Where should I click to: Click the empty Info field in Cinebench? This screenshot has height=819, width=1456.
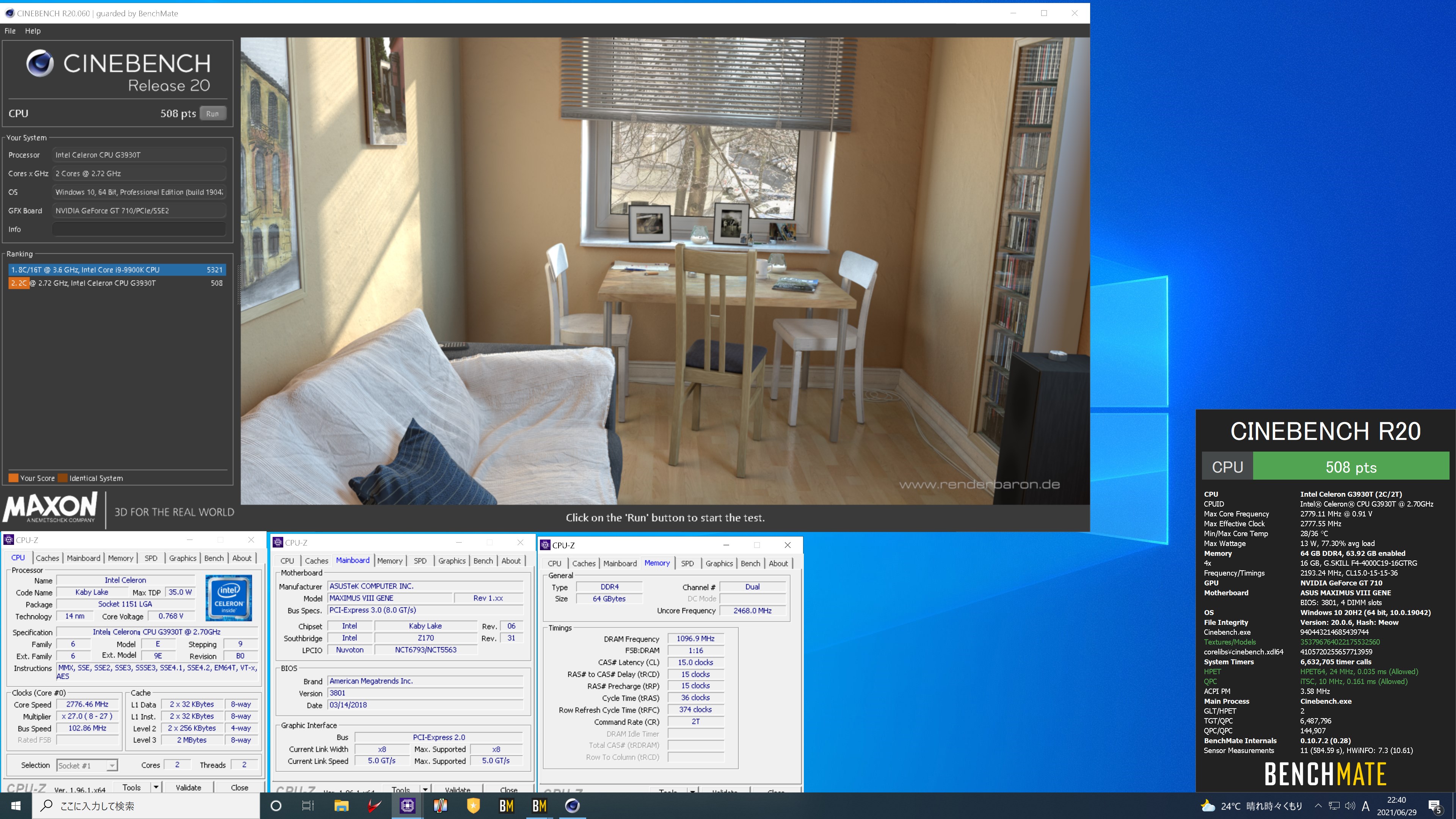point(139,229)
